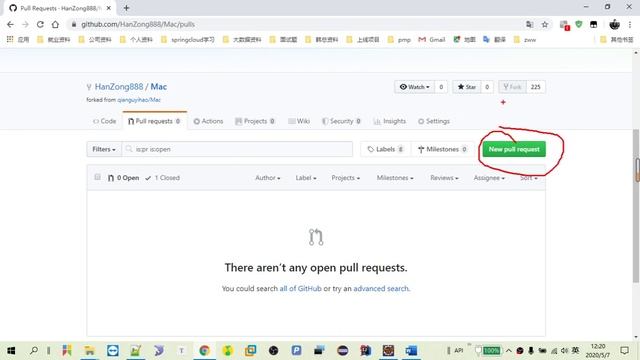Go back with the browser back arrow

[10, 24]
